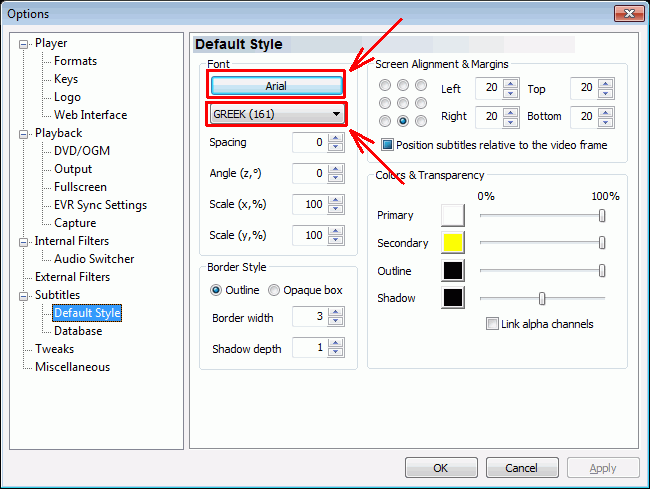Decrease the Bottom margin with down arrow
The height and width of the screenshot is (489, 650).
(606, 122)
